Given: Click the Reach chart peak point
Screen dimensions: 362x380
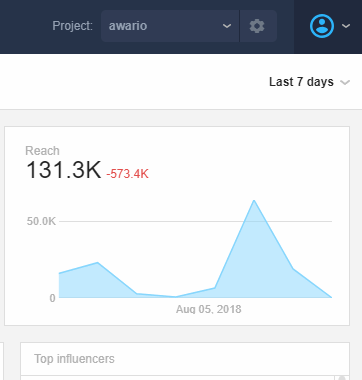Looking at the screenshot, I should (254, 200).
